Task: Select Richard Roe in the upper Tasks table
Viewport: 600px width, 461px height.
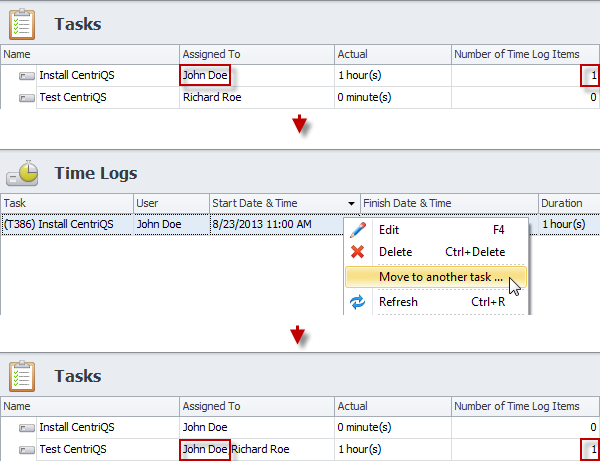Action: pyautogui.click(x=213, y=97)
